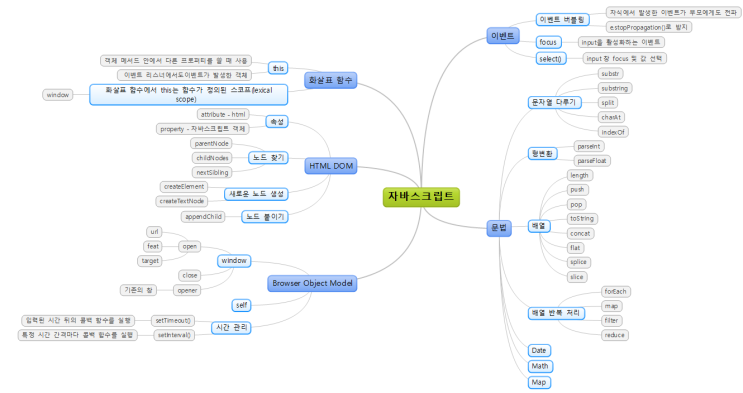The height and width of the screenshot is (393, 743).
Task: Click the 이벤트 버블링 subtopic
Action: coord(562,20)
